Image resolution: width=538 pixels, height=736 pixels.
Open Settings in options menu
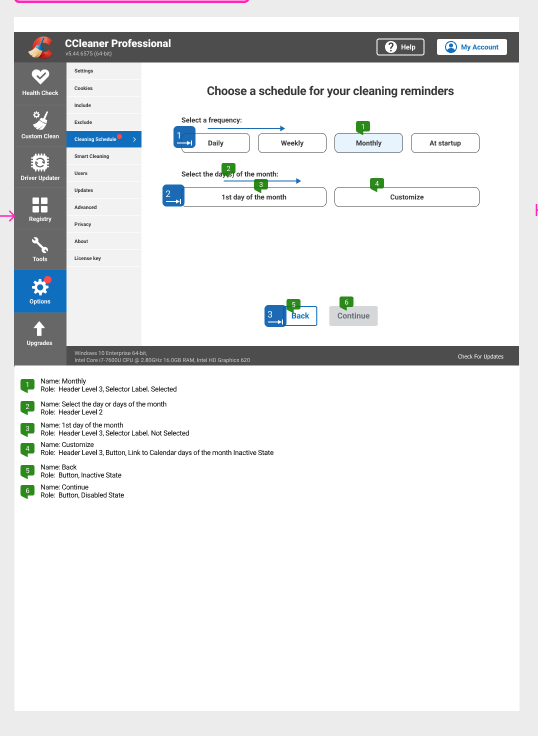pos(104,71)
